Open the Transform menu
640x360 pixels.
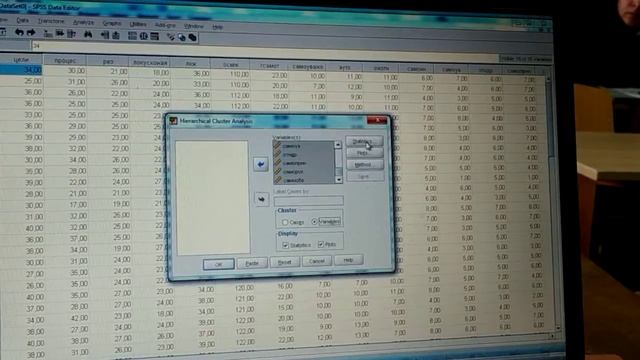click(x=51, y=21)
